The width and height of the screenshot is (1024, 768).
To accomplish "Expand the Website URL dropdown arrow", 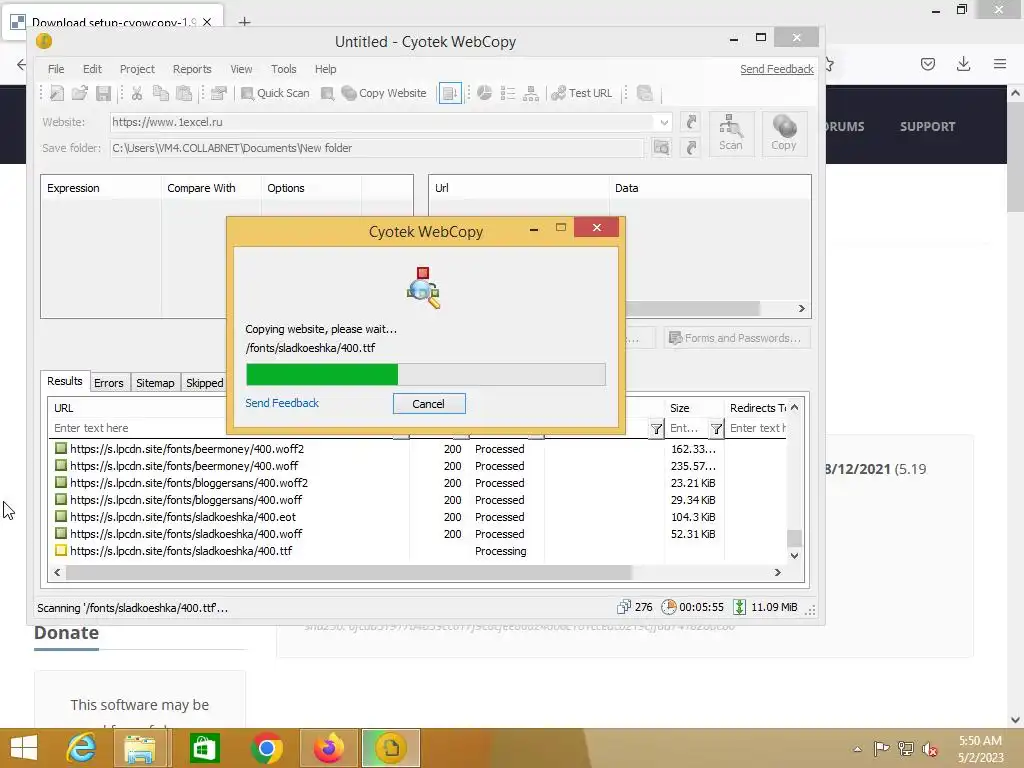I will point(664,122).
